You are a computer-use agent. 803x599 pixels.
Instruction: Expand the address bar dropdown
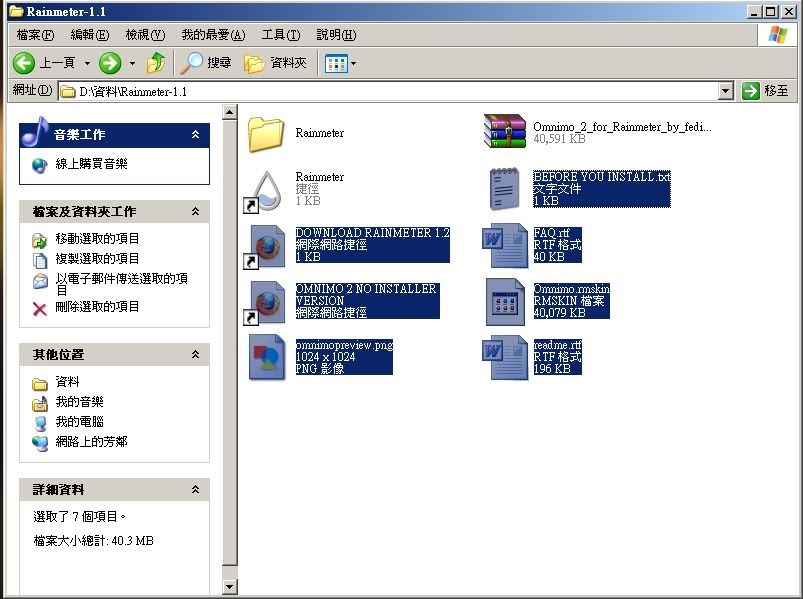pyautogui.click(x=726, y=91)
